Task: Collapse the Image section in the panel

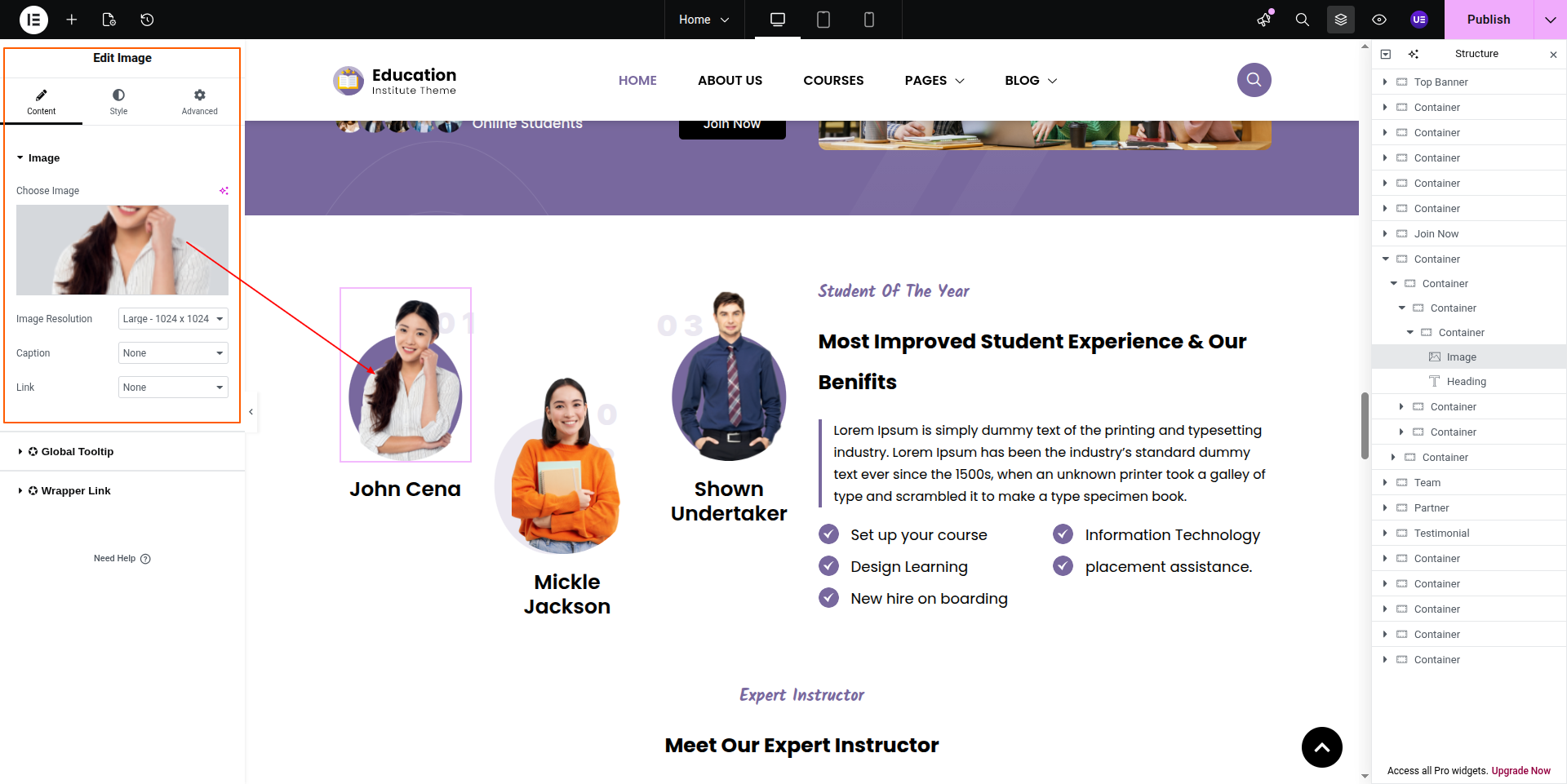Action: [38, 158]
